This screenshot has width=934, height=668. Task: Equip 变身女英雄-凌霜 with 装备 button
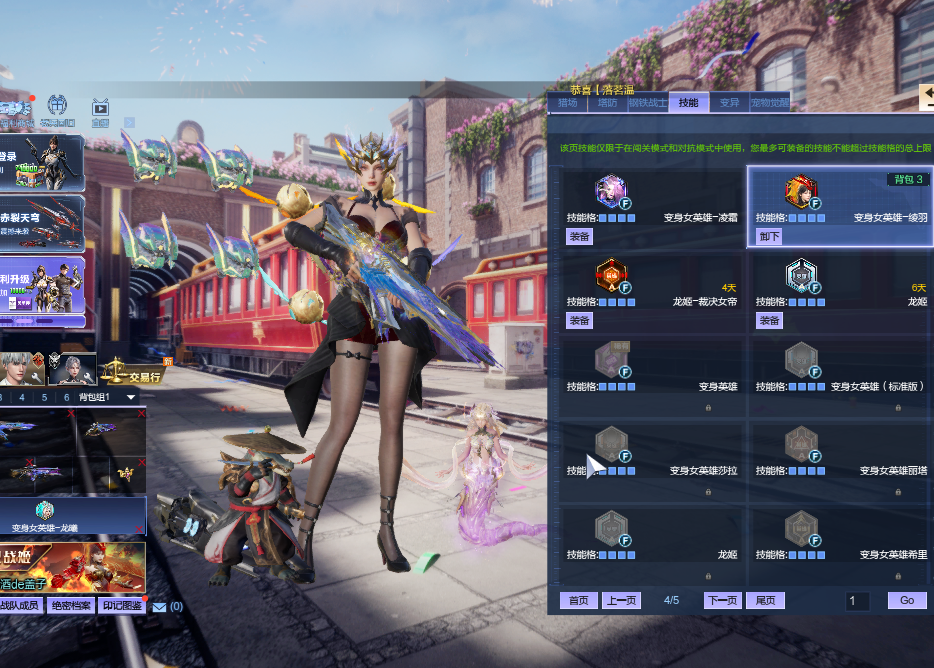tap(579, 237)
